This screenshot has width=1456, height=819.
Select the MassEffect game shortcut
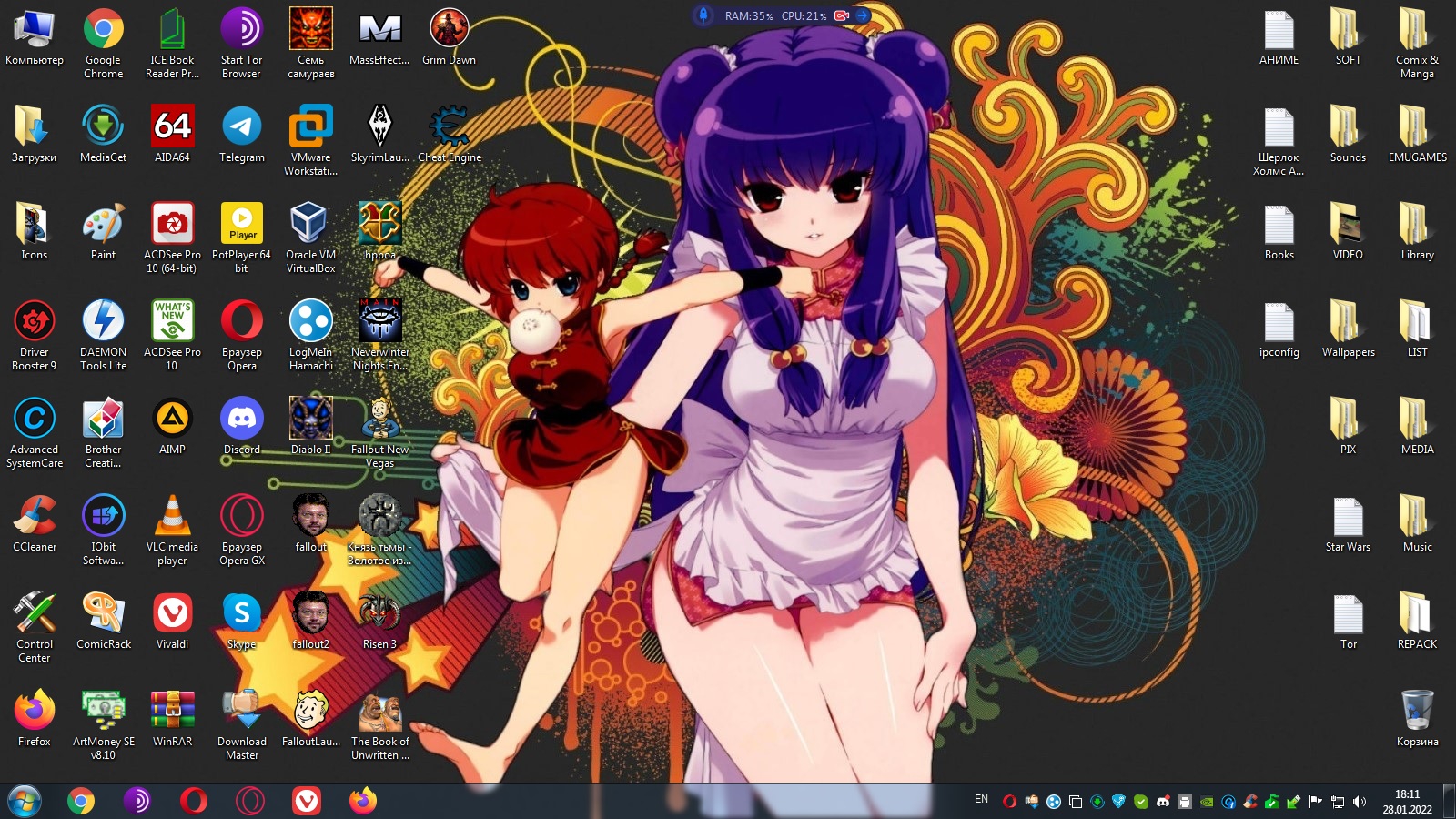[379, 37]
